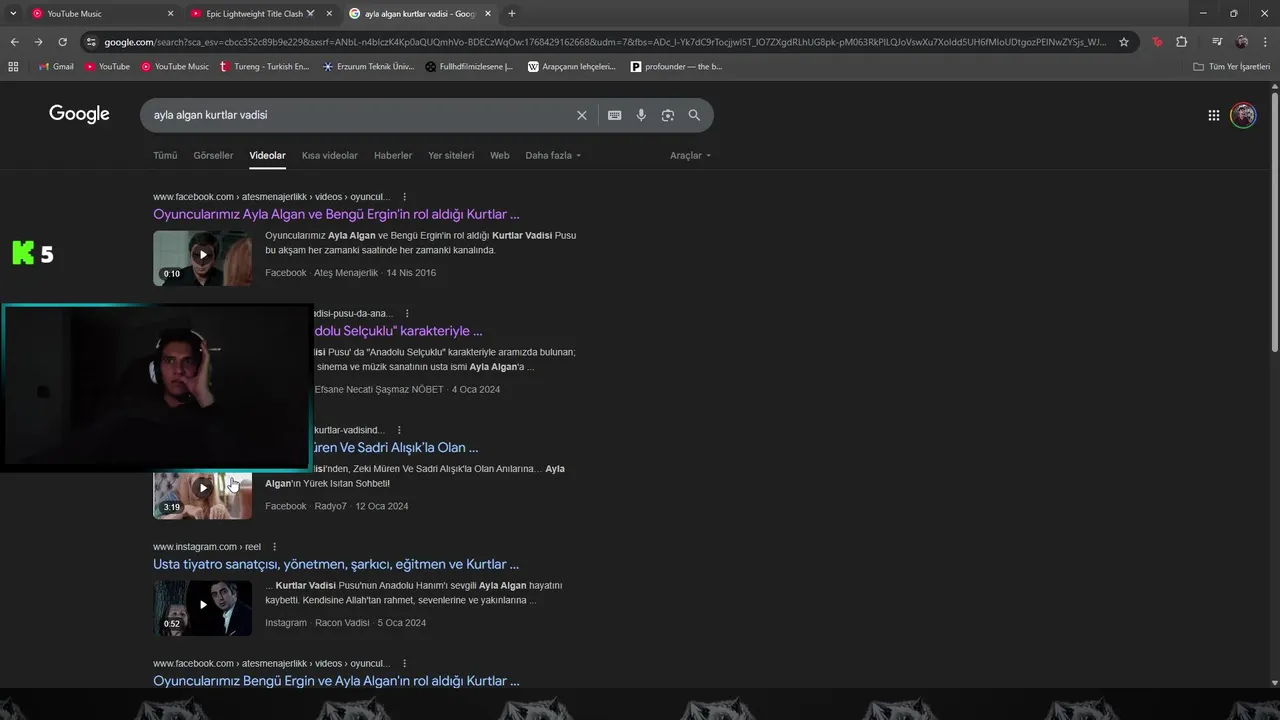
Task: Clear the search query with X icon
Action: [582, 115]
